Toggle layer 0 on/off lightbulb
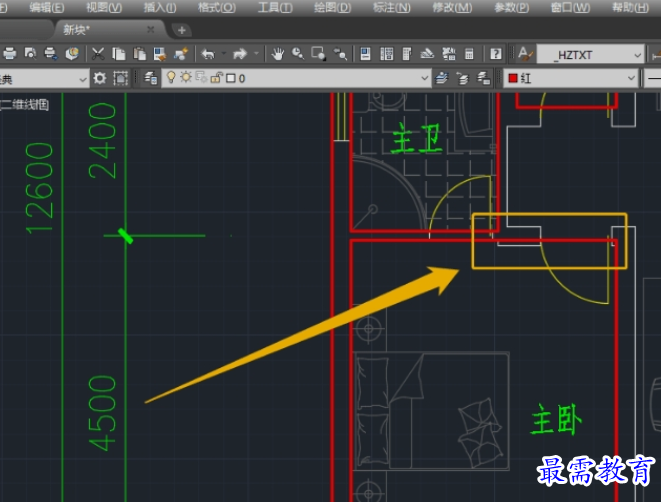Image resolution: width=661 pixels, height=502 pixels. click(171, 78)
